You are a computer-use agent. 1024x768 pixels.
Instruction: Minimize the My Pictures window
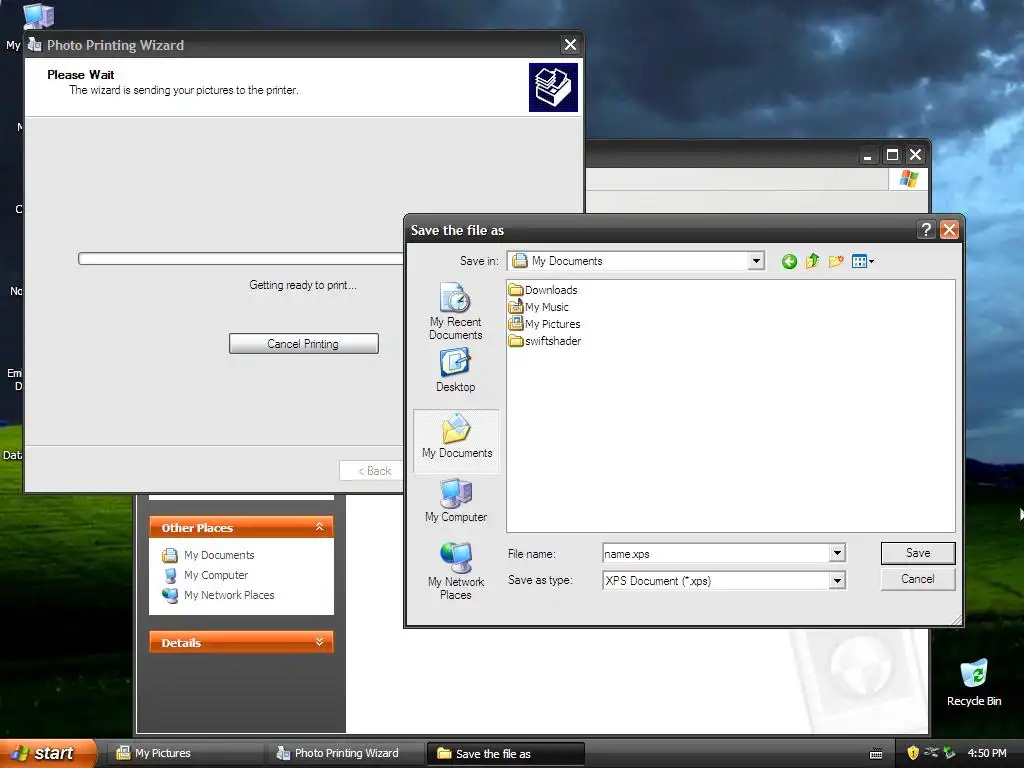(868, 155)
